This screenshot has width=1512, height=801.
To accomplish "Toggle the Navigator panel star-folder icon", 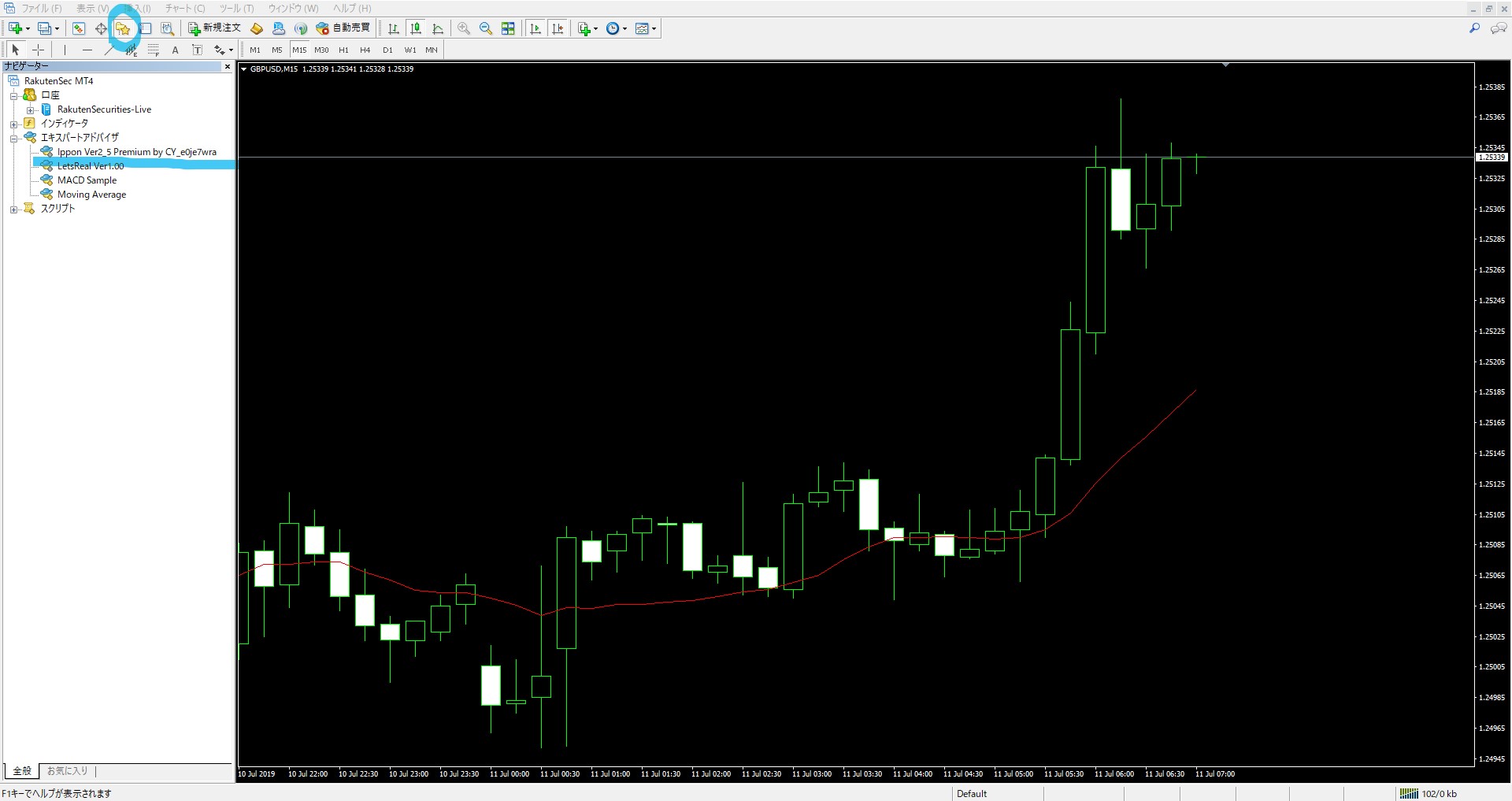I will click(x=123, y=28).
